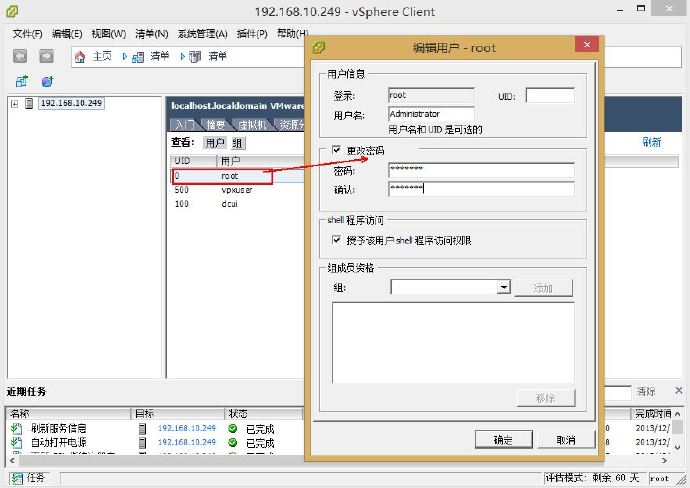The height and width of the screenshot is (488, 690).
Task: Click the back navigation arrow icon
Action: point(20,56)
